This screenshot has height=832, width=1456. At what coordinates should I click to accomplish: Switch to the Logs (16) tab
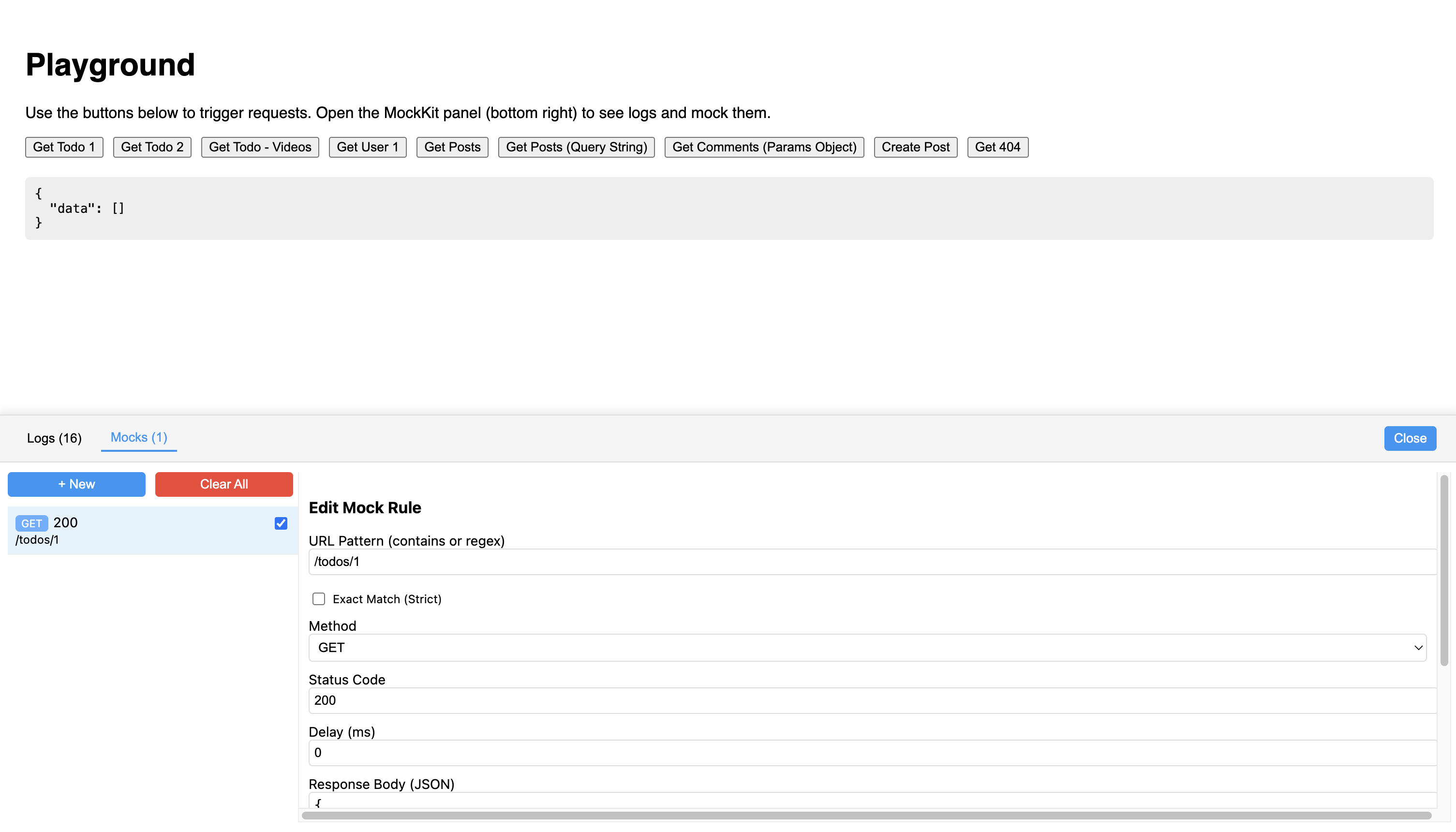[x=54, y=438]
